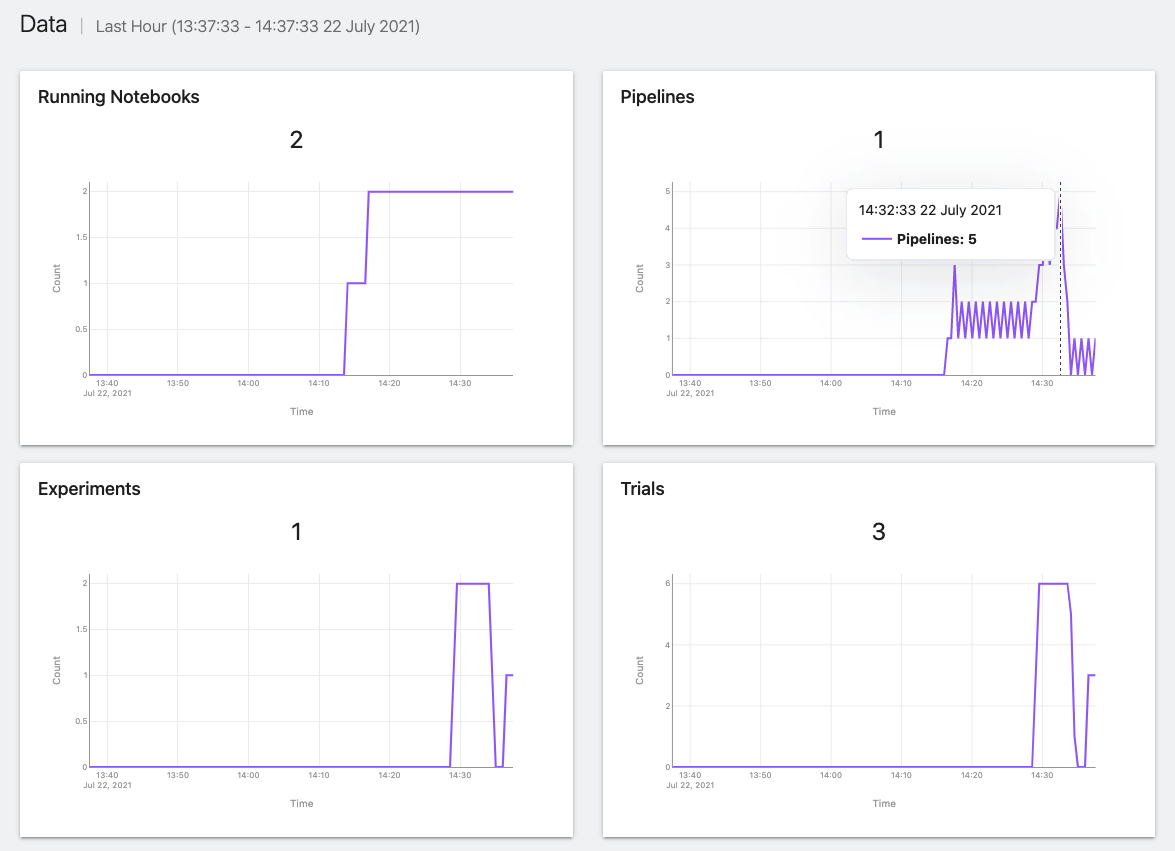Select the Experiments card title
The image size is (1175, 851).
click(89, 489)
